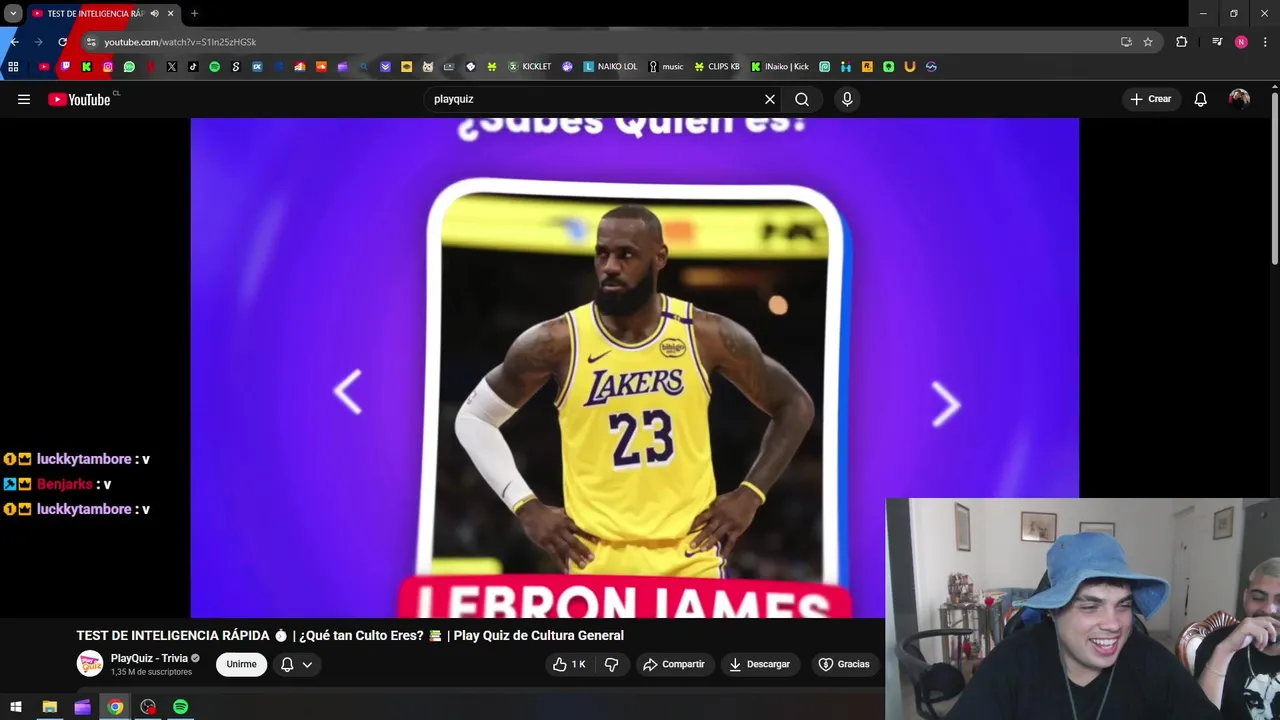Open the apps grid in bookmarks bar
The image size is (1280, 720).
tap(13, 67)
